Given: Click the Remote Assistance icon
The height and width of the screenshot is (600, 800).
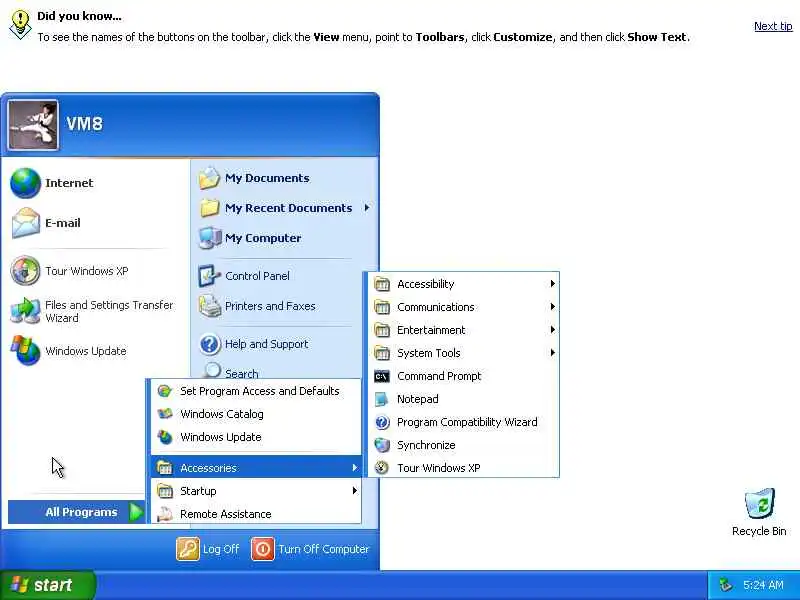Looking at the screenshot, I should click(x=164, y=514).
